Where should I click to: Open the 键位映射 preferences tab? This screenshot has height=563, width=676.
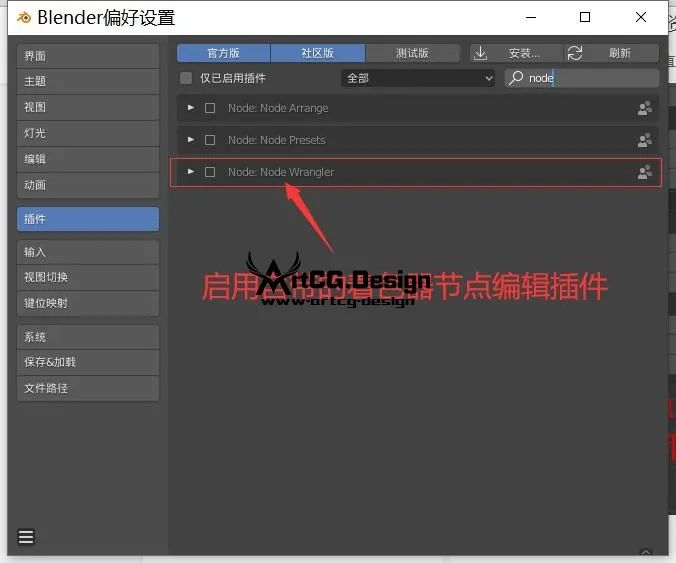pos(88,303)
